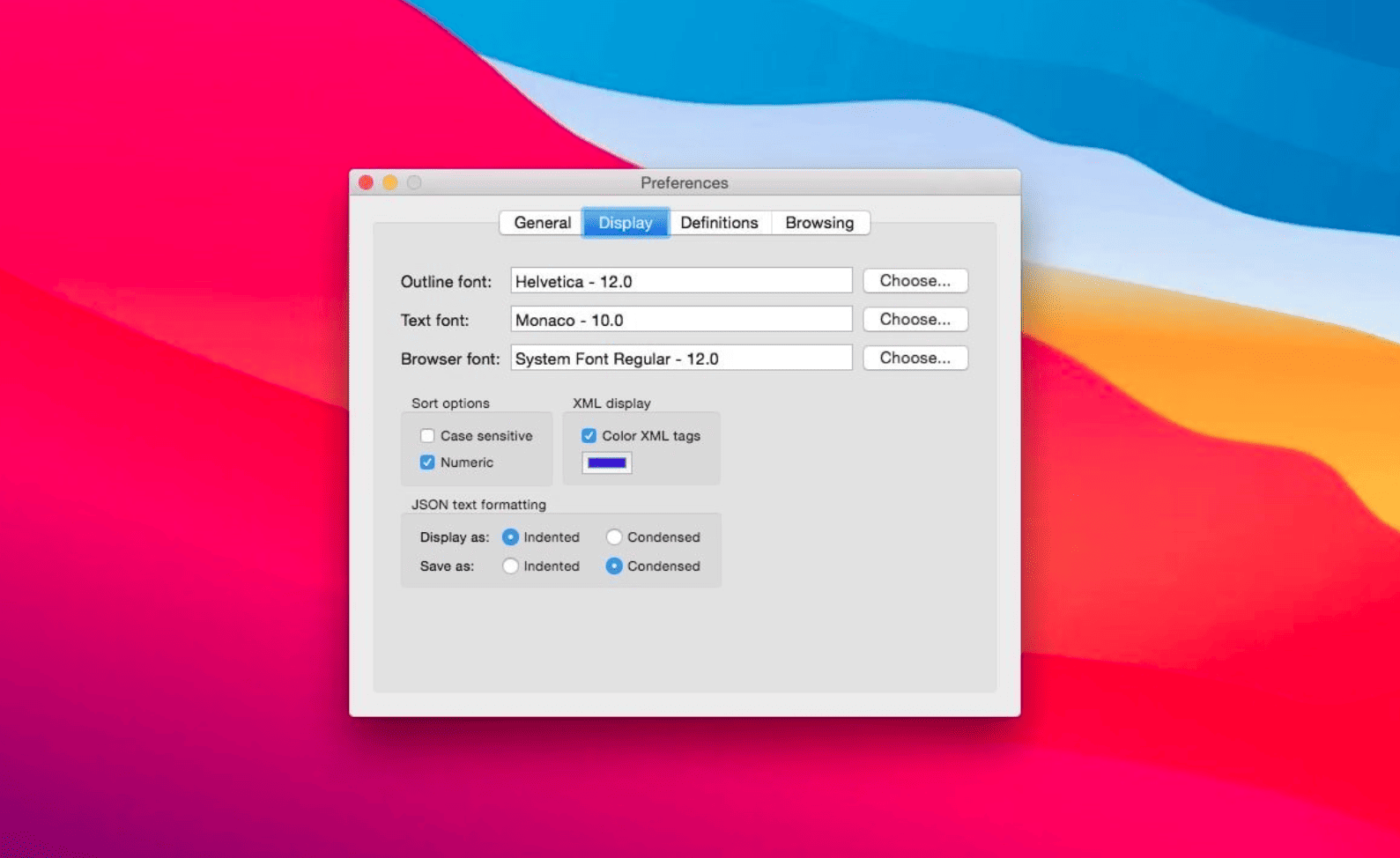Click the Browser font field showing System Font
Image resolution: width=1400 pixels, height=858 pixels.
[x=681, y=359]
